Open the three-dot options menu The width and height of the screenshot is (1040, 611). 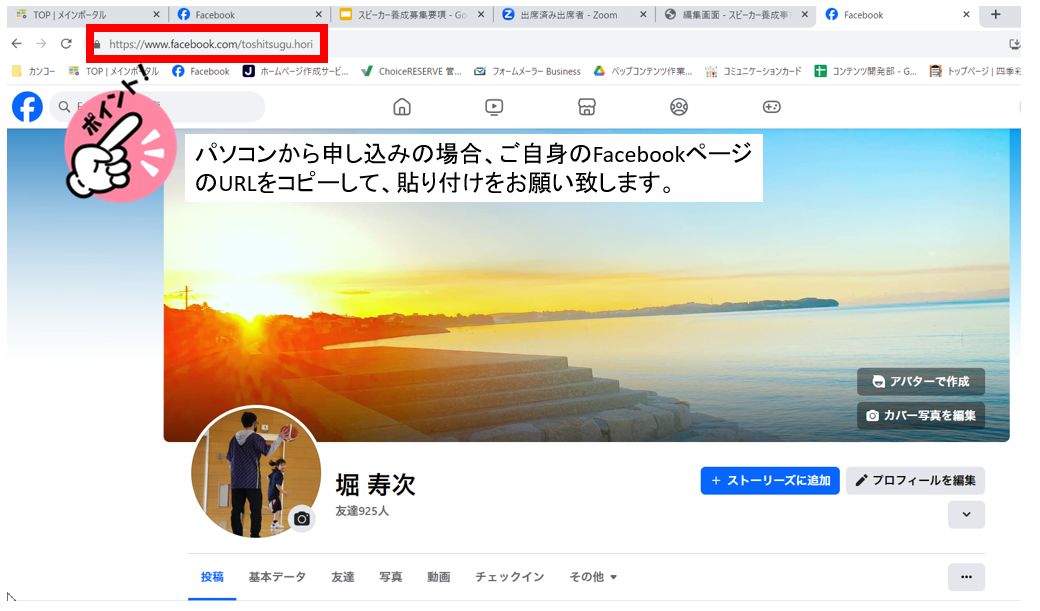pos(966,577)
